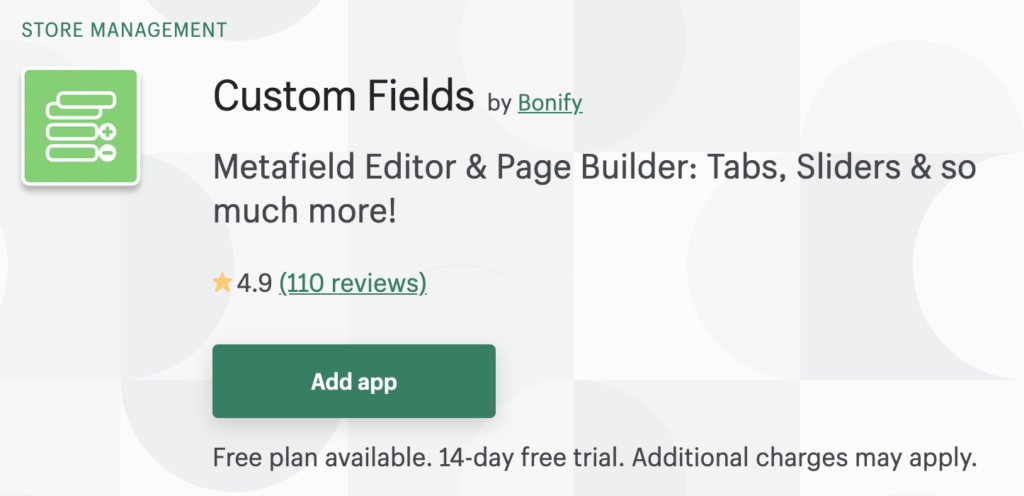Open the 110 reviews link
Image resolution: width=1024 pixels, height=496 pixels.
click(353, 284)
